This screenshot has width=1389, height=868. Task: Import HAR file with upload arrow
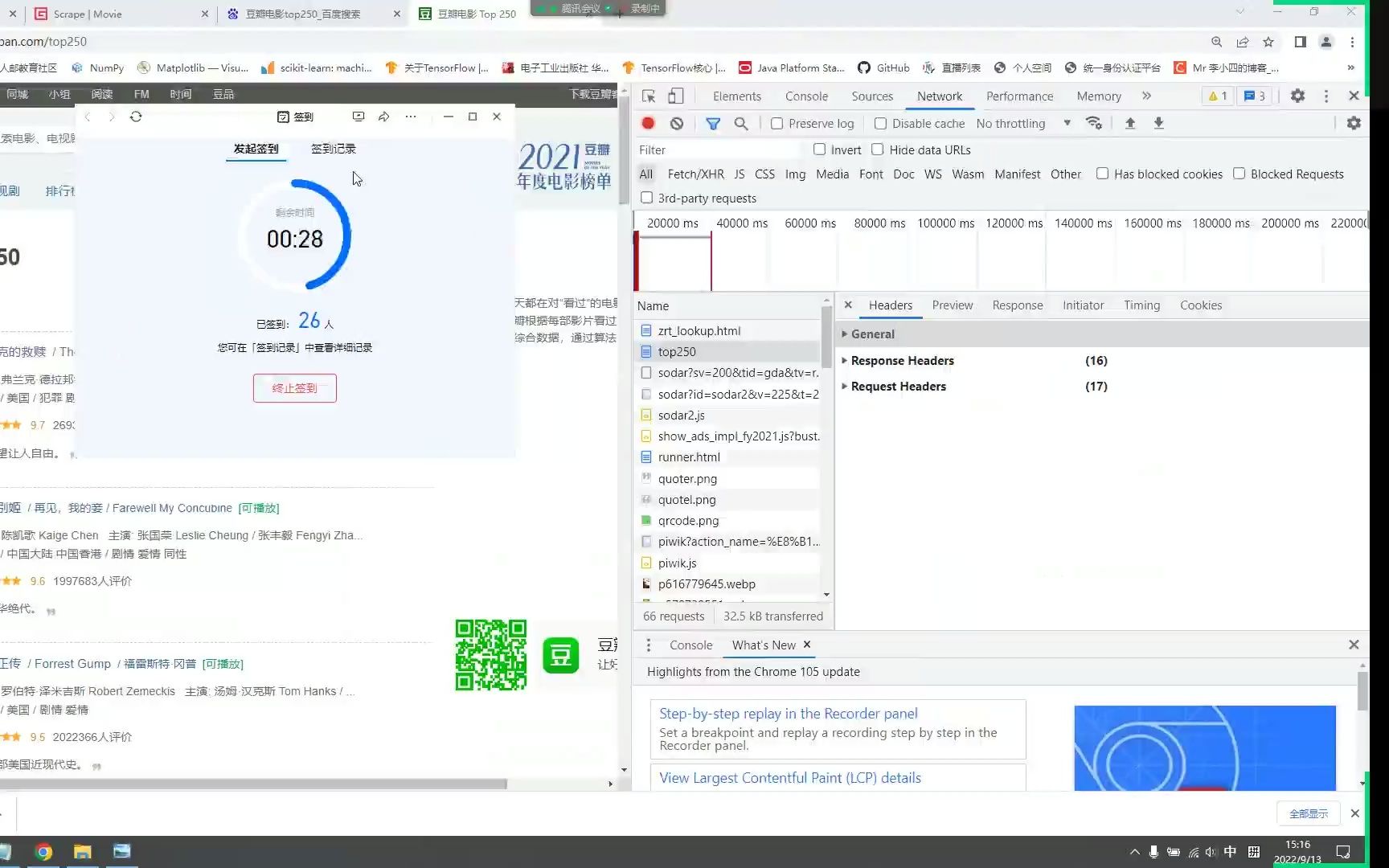[x=1130, y=123]
